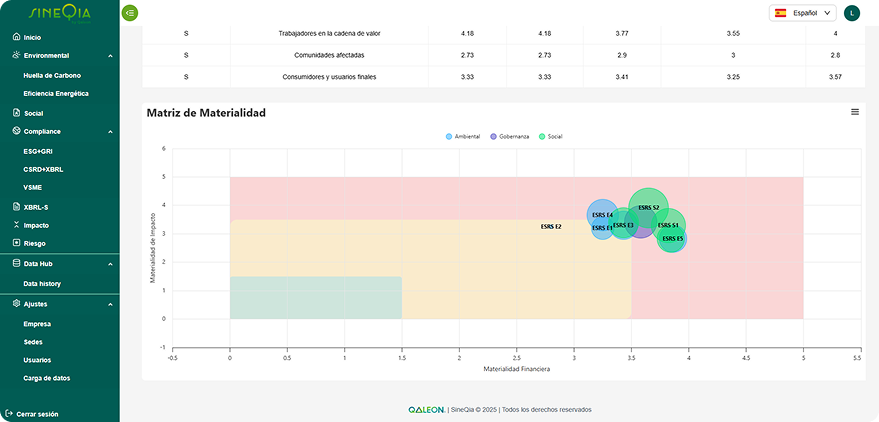Image resolution: width=879 pixels, height=422 pixels.
Task: Collapse the Environmental section chevron
Action: (110, 56)
